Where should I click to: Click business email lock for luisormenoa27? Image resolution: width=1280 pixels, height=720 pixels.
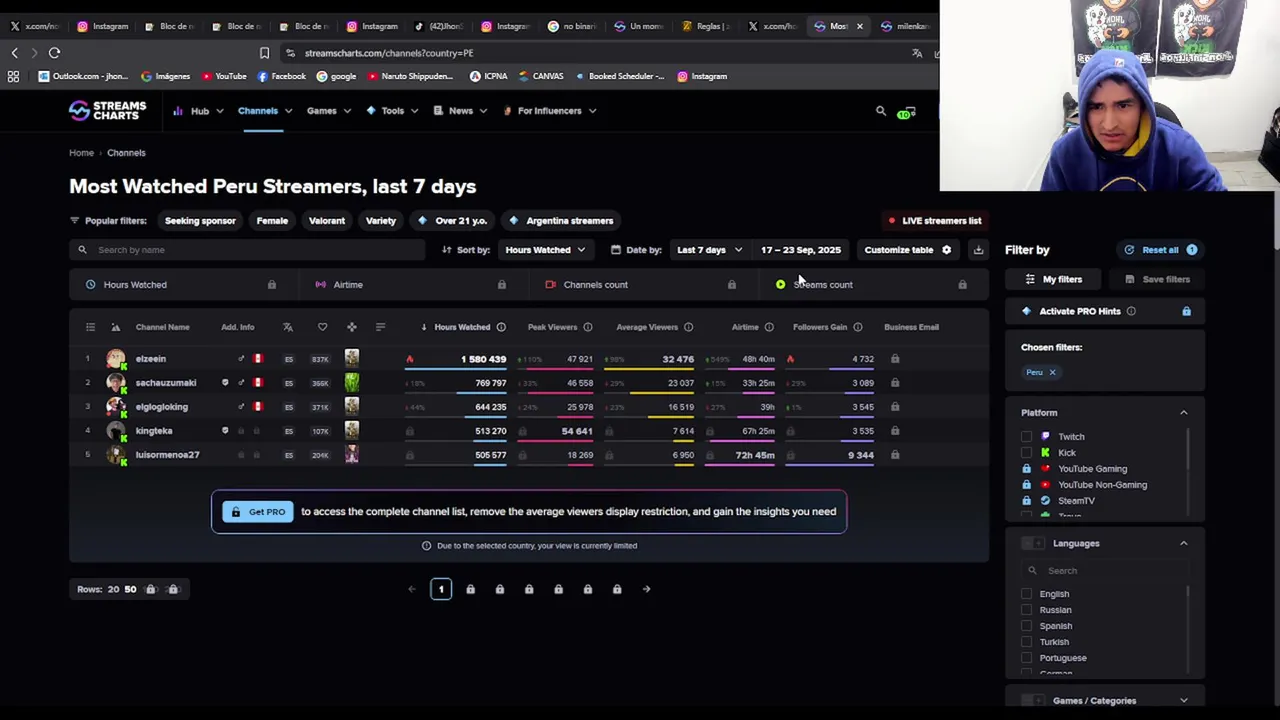point(895,455)
